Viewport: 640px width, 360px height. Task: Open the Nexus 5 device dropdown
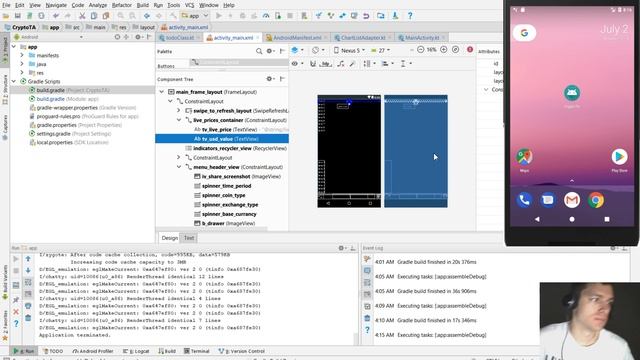click(349, 50)
